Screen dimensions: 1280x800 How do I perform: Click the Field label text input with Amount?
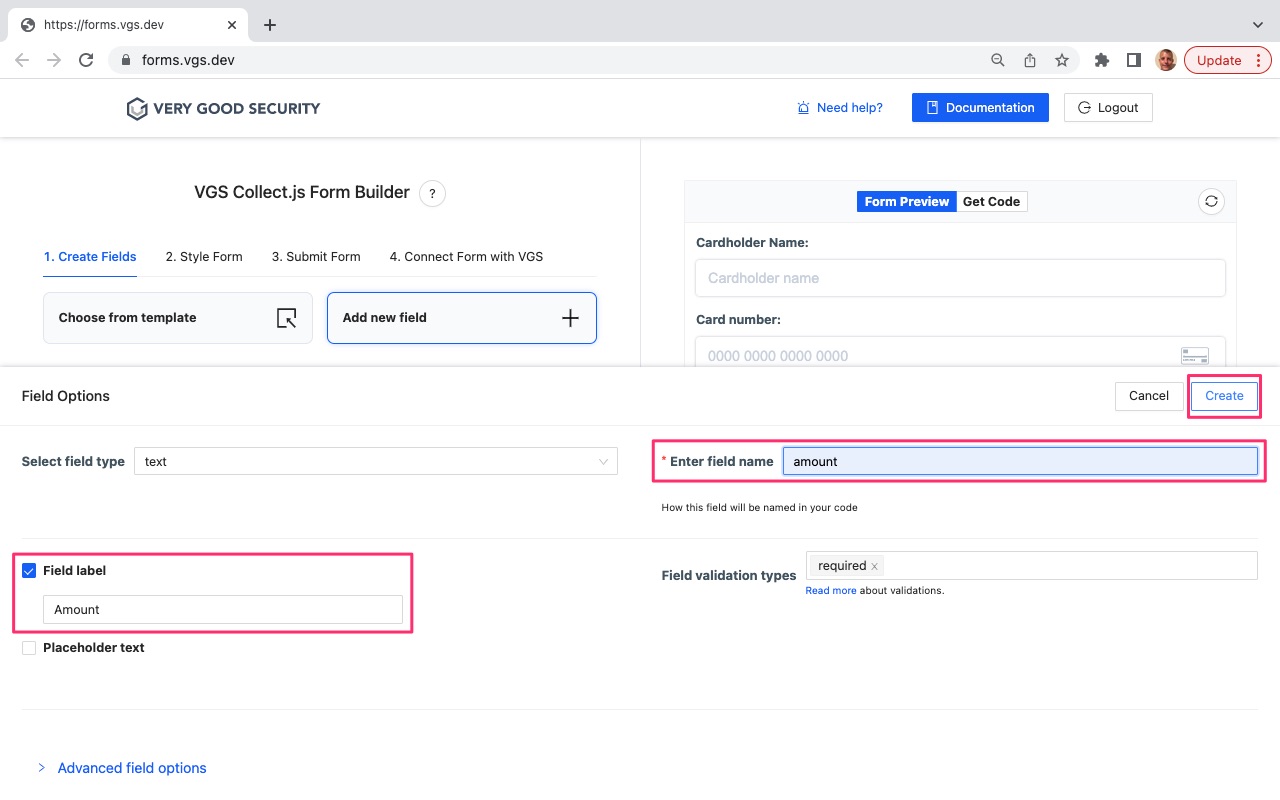pos(223,610)
